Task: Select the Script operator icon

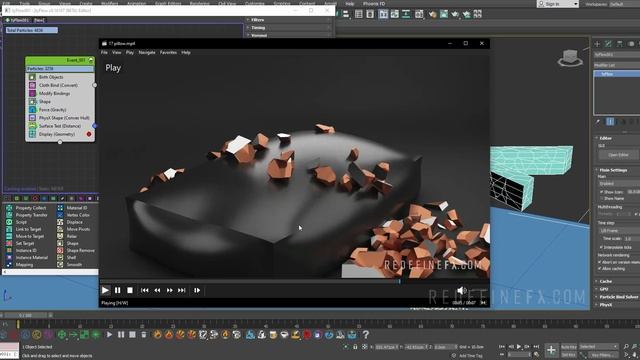Action: [9, 222]
